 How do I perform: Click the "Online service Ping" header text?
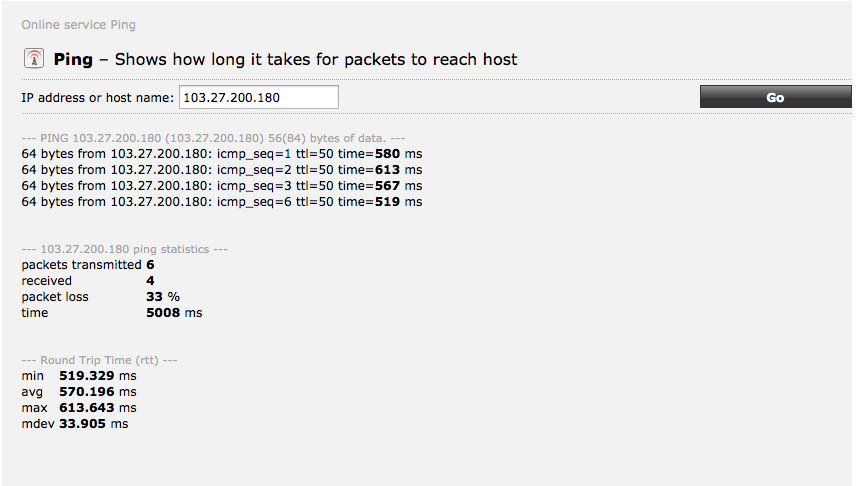[x=79, y=24]
